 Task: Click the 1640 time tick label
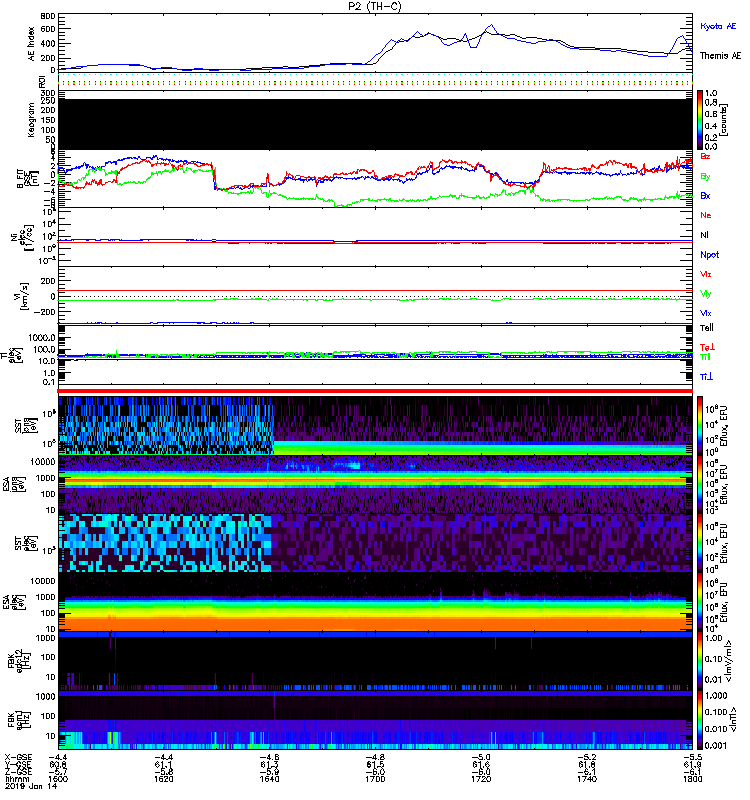tap(269, 779)
